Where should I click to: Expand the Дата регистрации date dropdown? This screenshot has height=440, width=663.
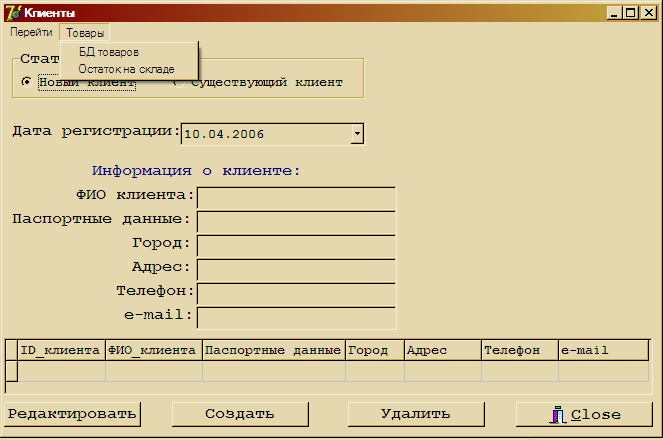click(357, 134)
